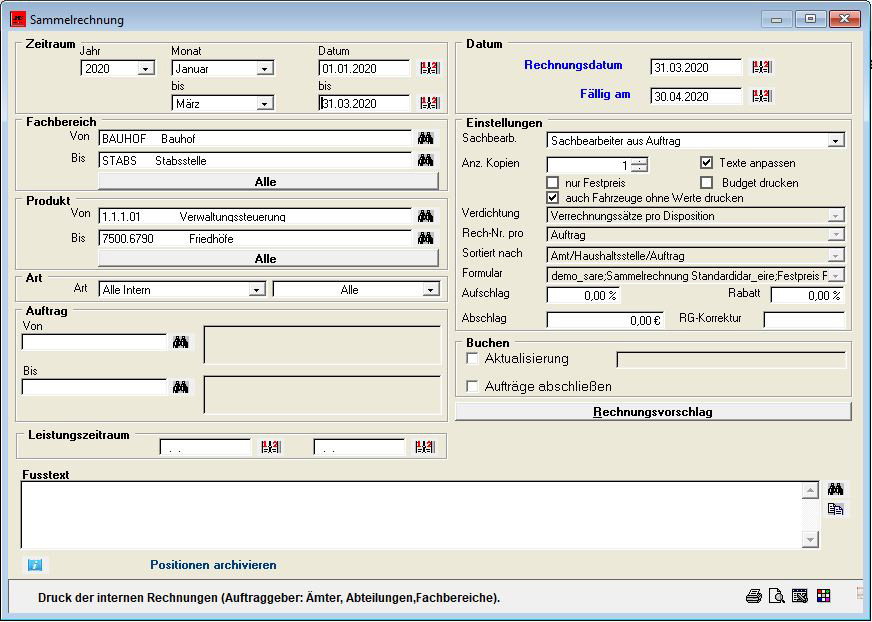Click the blue info icon at bottom left
Viewport: 872px width, 622px height.
point(35,565)
